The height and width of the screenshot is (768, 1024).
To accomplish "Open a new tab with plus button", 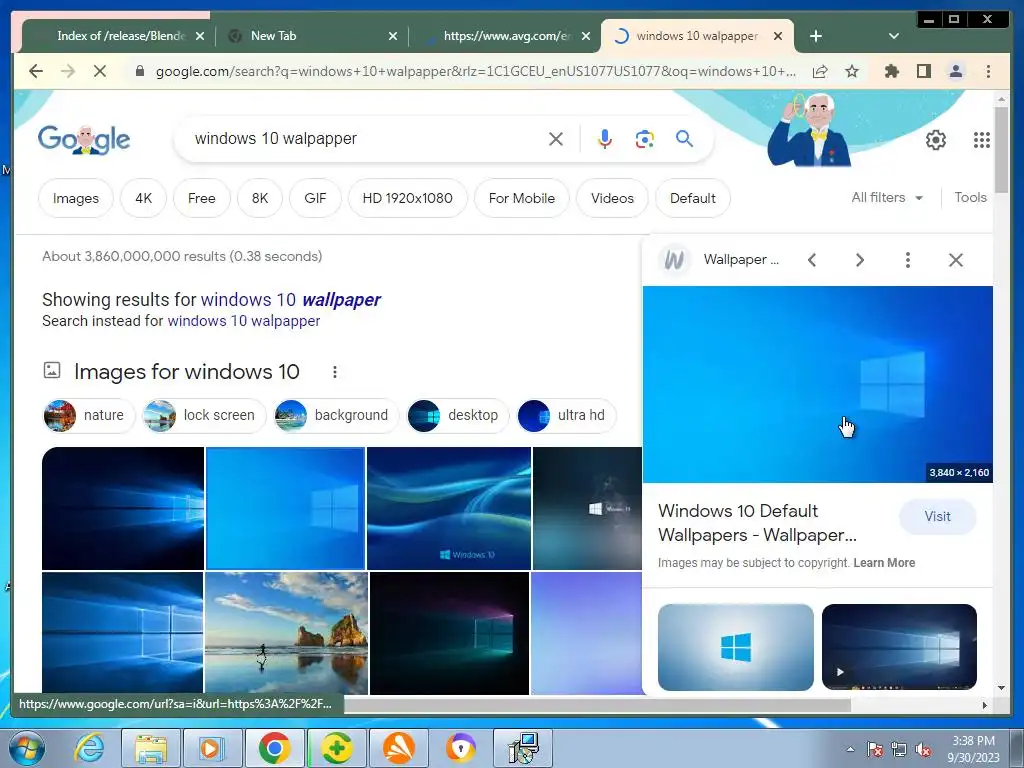I will [x=816, y=36].
